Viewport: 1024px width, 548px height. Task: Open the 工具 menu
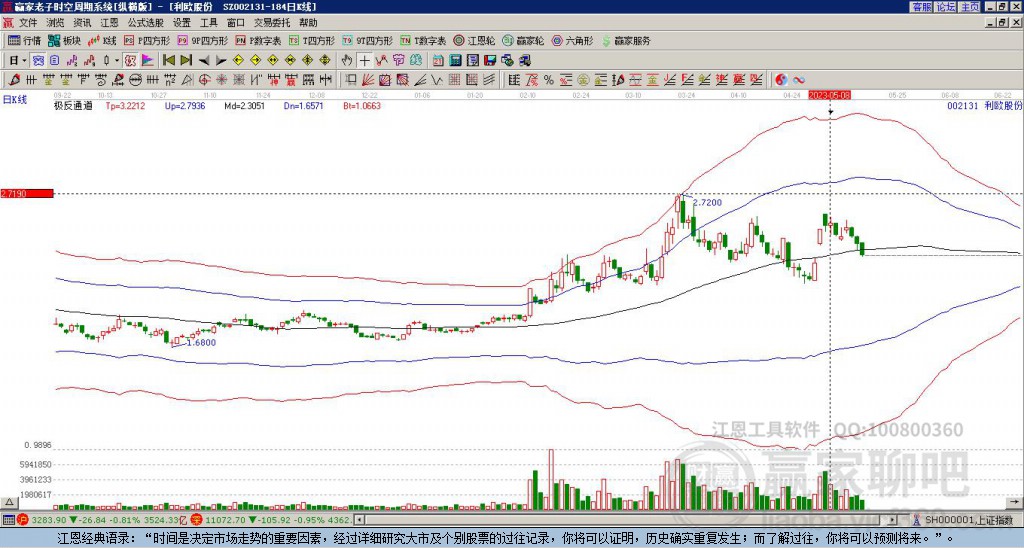[x=208, y=23]
